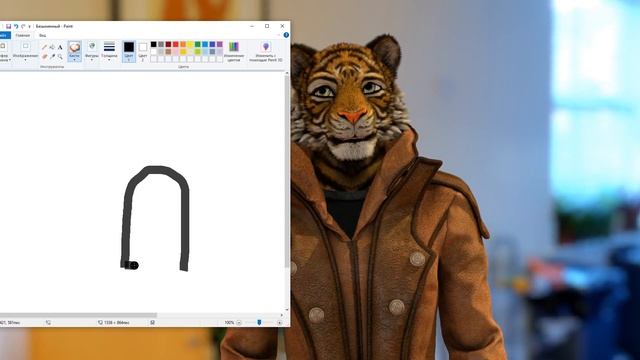Pick the orange swatch
Screen dimensions: 640x360
click(x=183, y=44)
